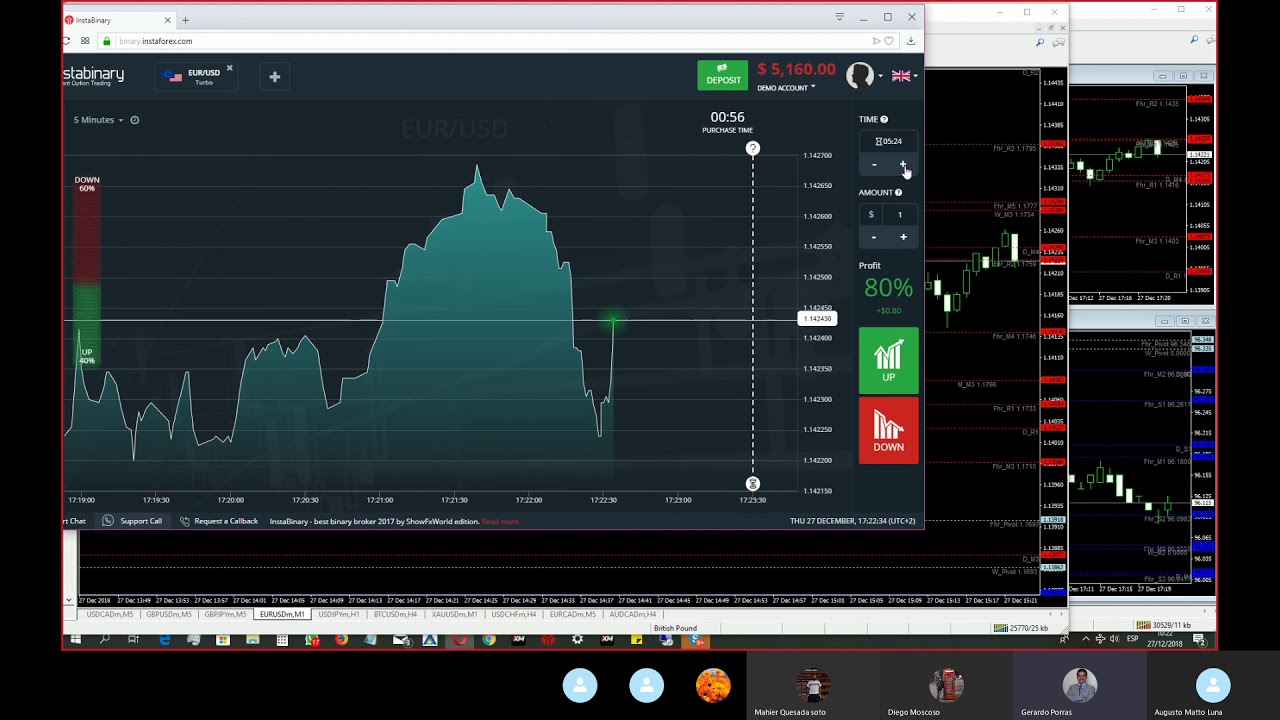Switch to GBPJPYm,M5 chart tab
This screenshot has width=1280, height=720.
click(226, 614)
